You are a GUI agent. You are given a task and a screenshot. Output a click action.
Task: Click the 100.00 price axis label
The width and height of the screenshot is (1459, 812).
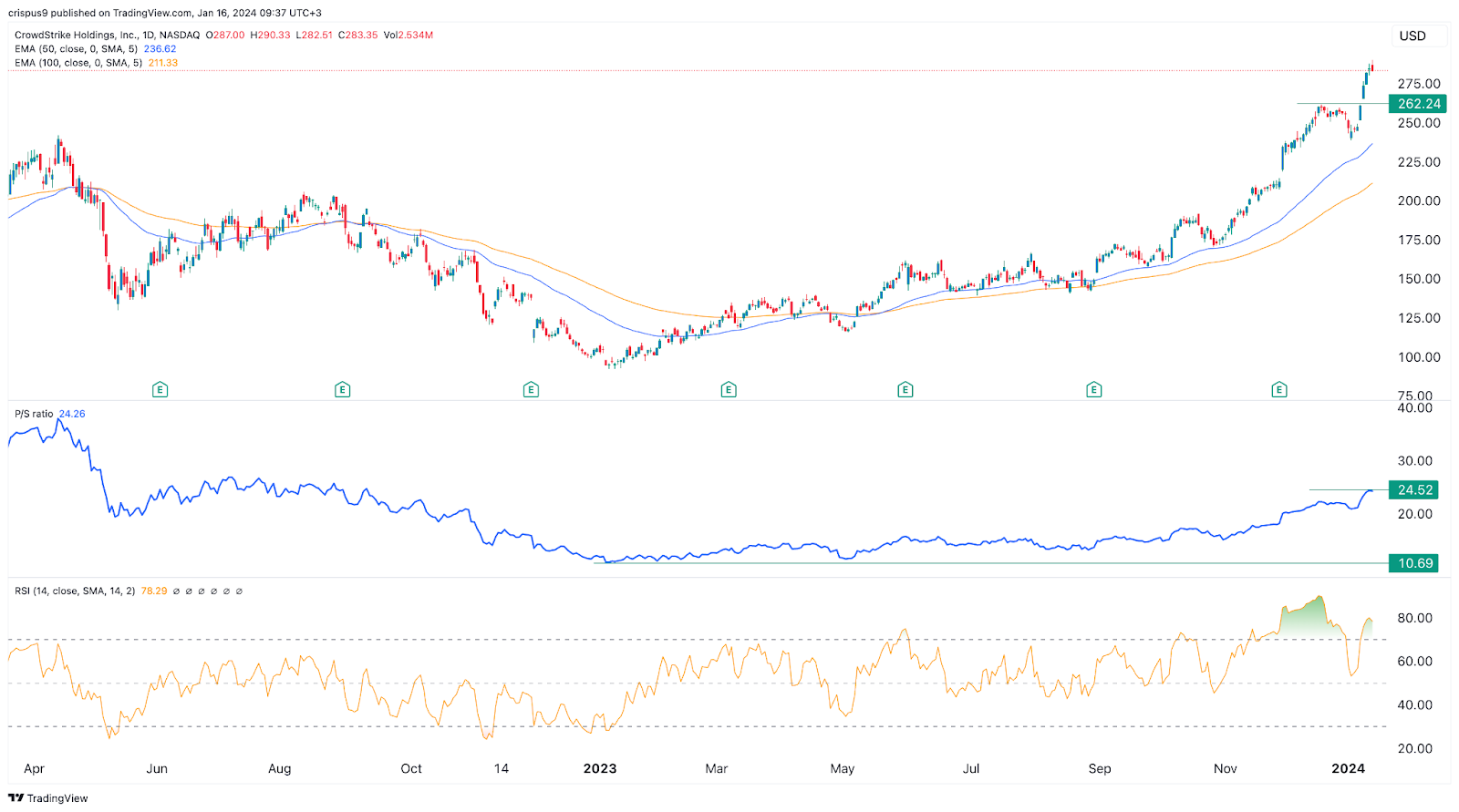(x=1419, y=357)
